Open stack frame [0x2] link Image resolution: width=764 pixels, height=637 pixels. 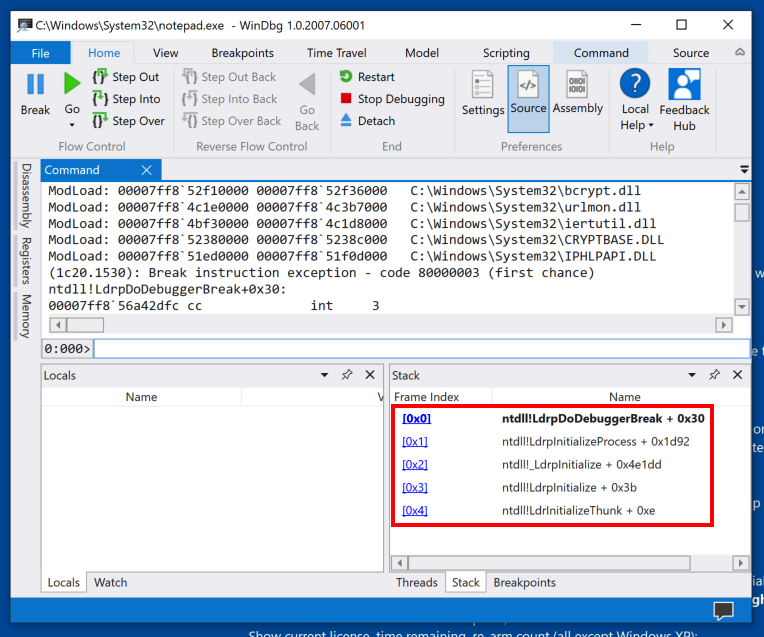[415, 464]
